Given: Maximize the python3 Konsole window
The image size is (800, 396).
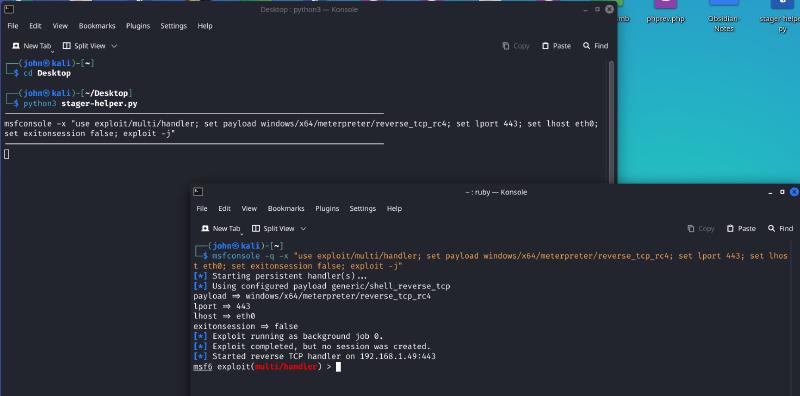Looking at the screenshot, I should click(x=597, y=9).
